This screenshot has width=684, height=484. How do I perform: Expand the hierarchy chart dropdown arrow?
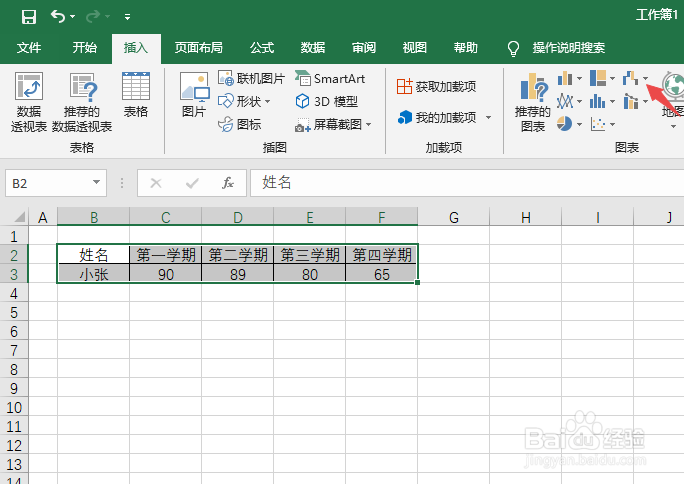point(612,79)
